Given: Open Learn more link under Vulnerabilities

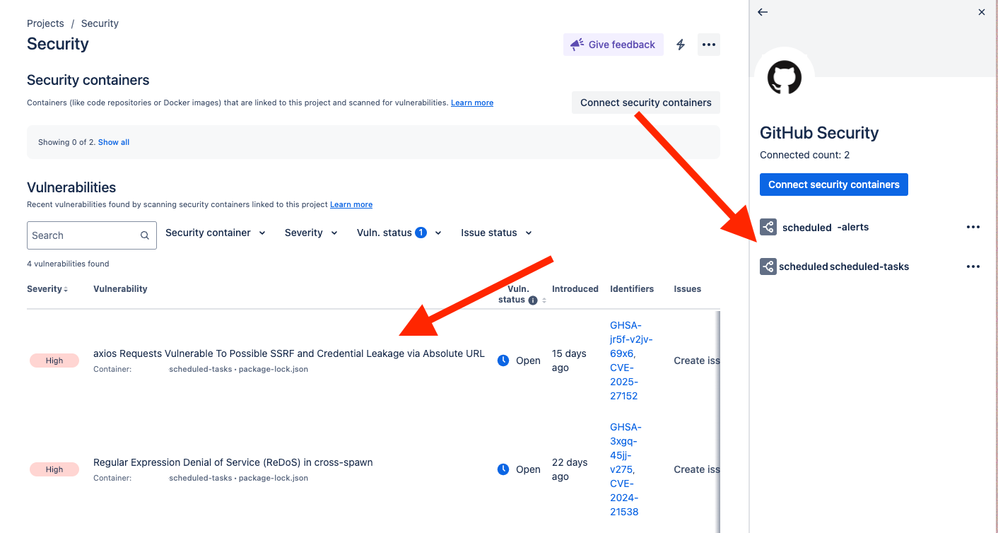Looking at the screenshot, I should click(x=351, y=204).
